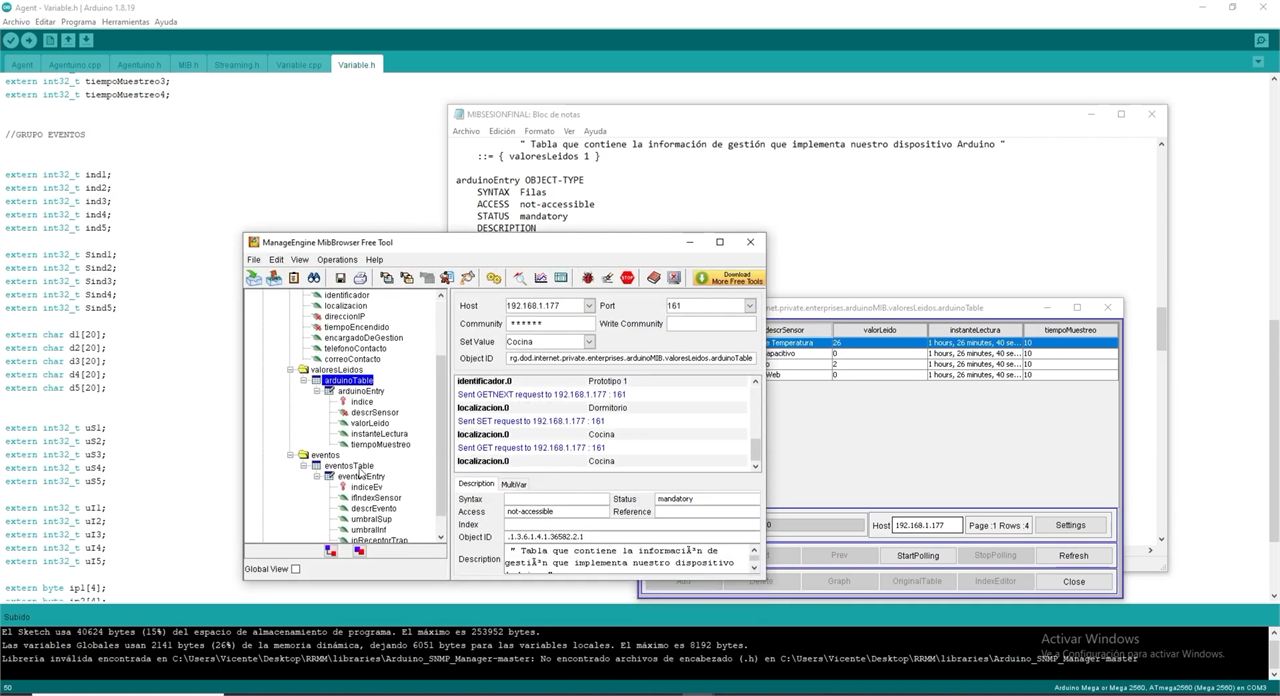The image size is (1280, 696).
Task: Switch to the MIB.h tab
Action: point(189,65)
